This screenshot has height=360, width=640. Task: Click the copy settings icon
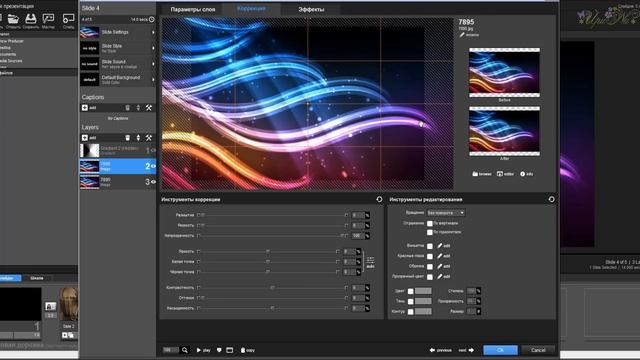[x=247, y=350]
